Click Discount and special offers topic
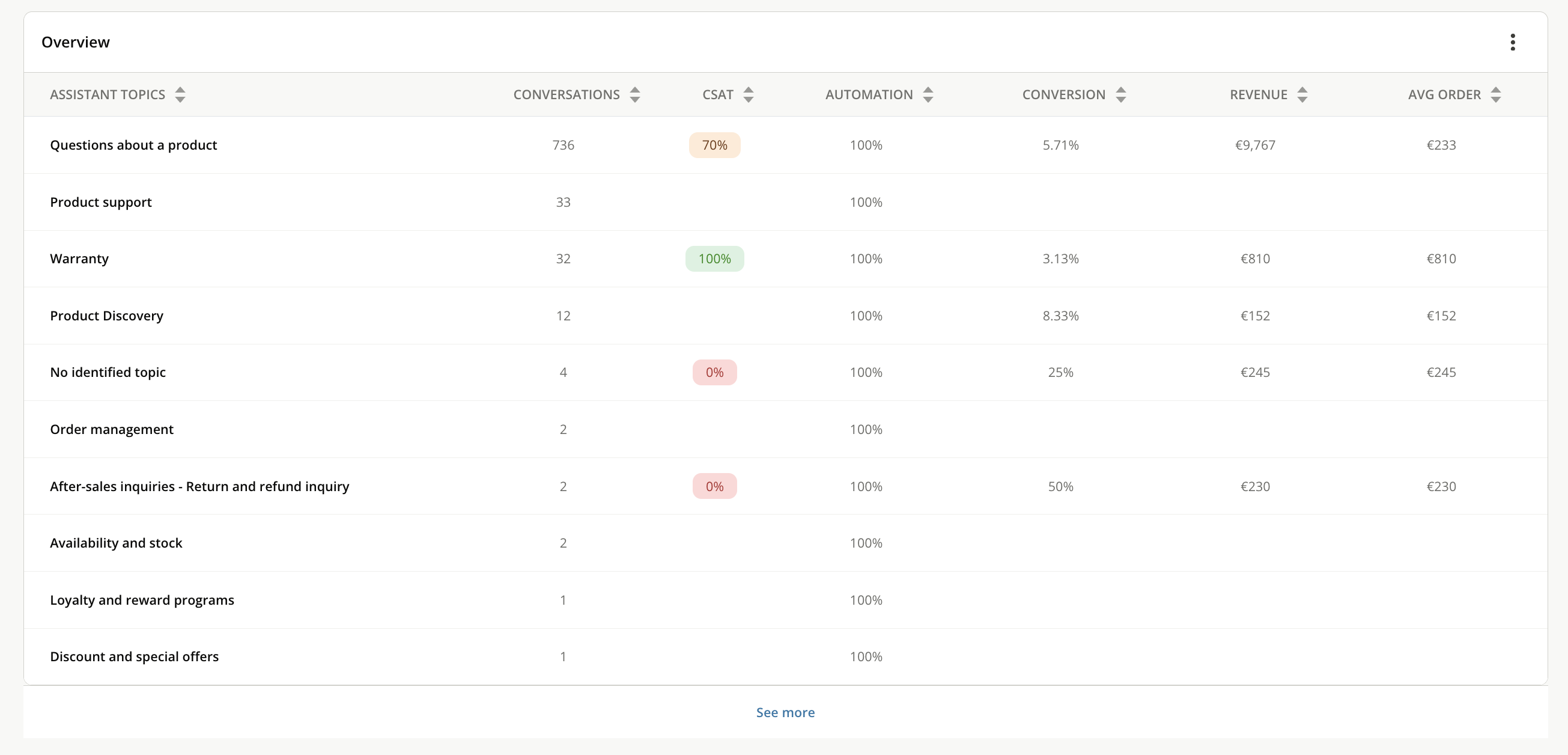The width and height of the screenshot is (1568, 755). pyautogui.click(x=134, y=656)
